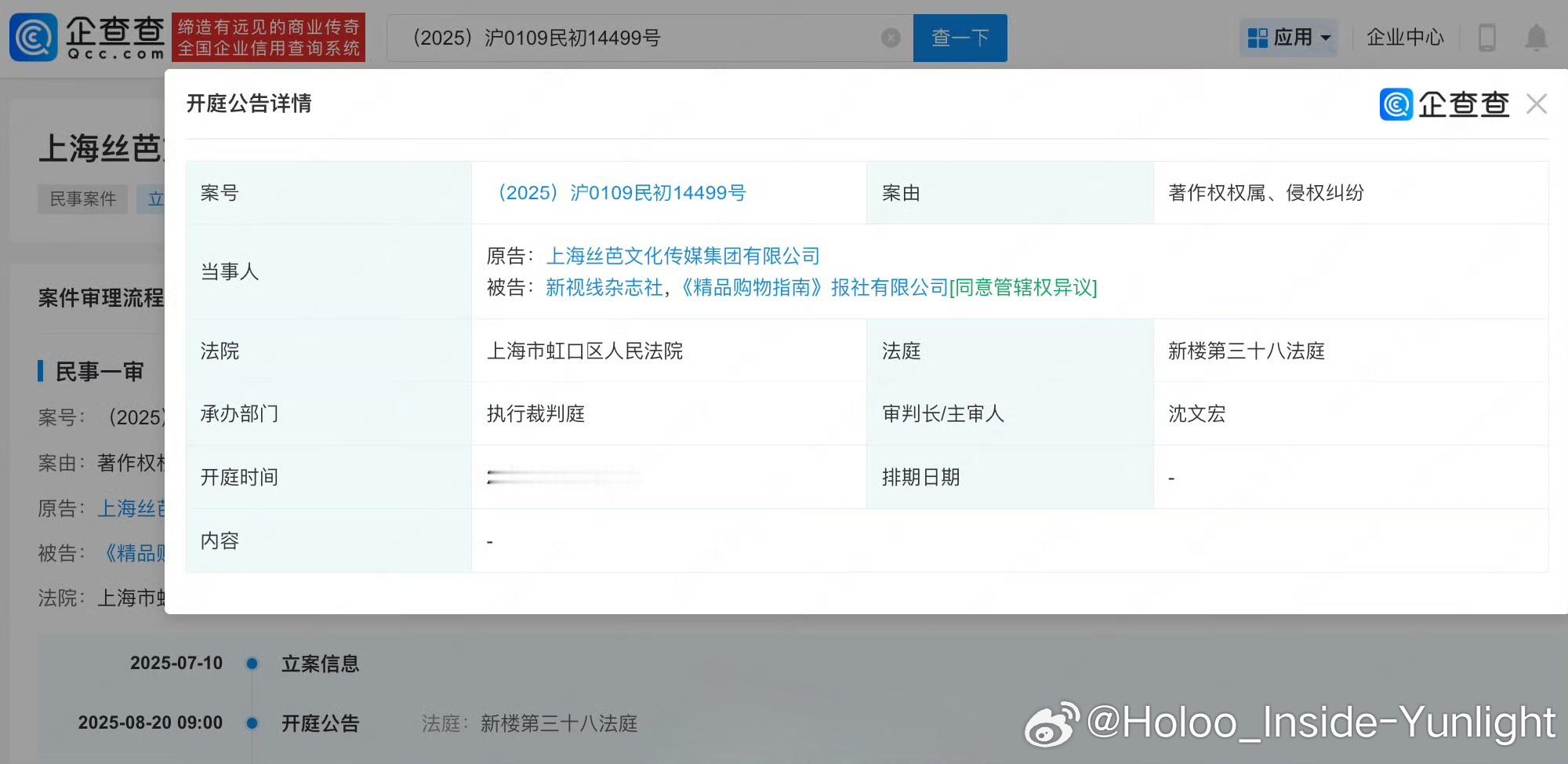Image resolution: width=1568 pixels, height=764 pixels.
Task: Select the 开庭公告 timeline entry
Action: coord(320,722)
